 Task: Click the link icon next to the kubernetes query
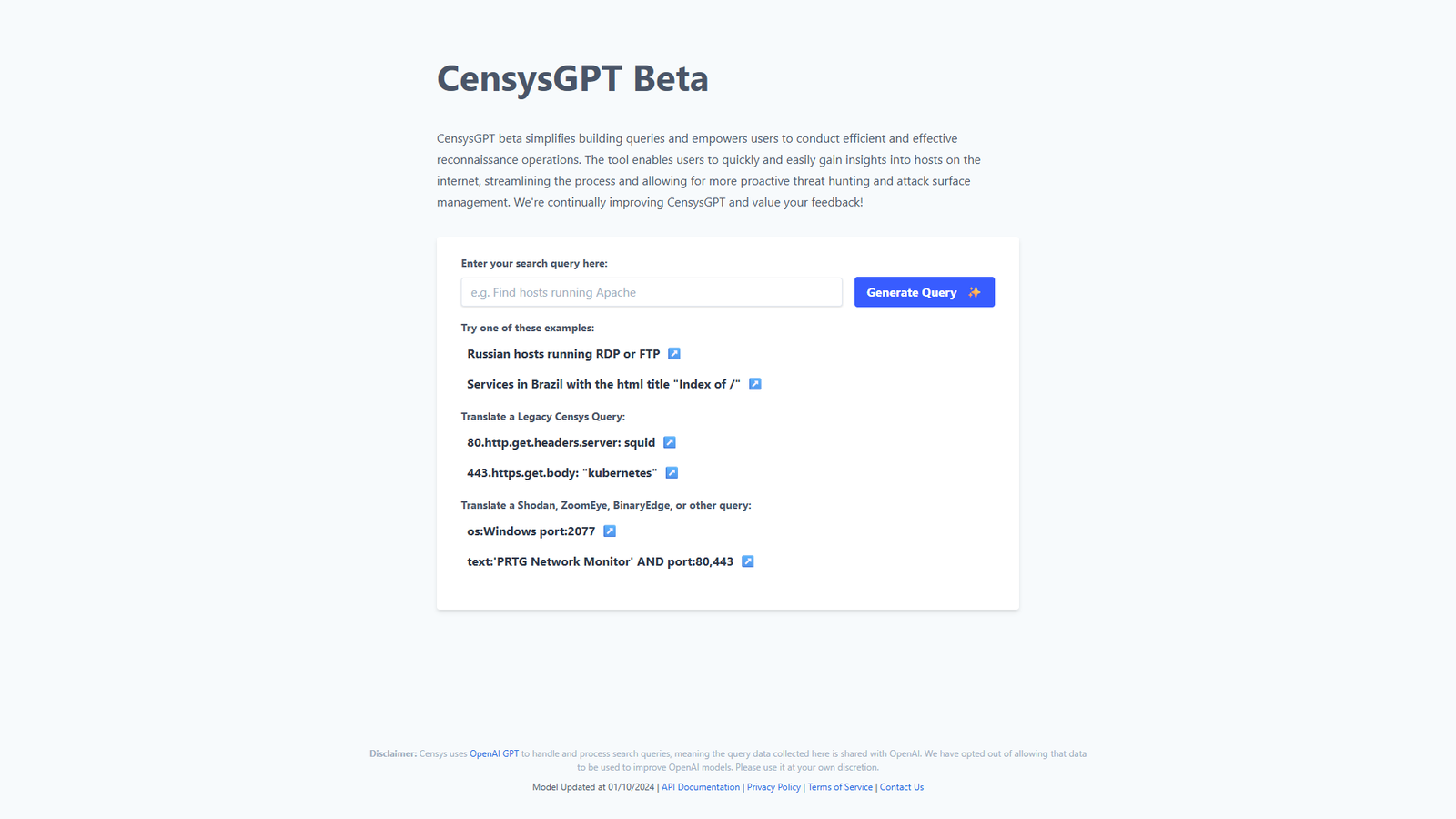coord(672,472)
